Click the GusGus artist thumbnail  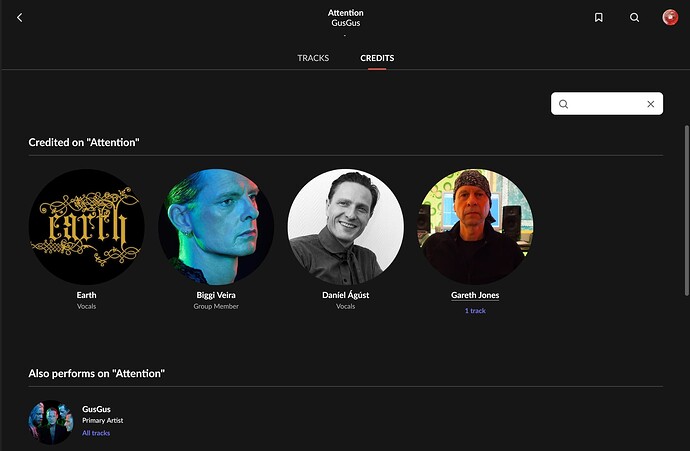(x=51, y=422)
